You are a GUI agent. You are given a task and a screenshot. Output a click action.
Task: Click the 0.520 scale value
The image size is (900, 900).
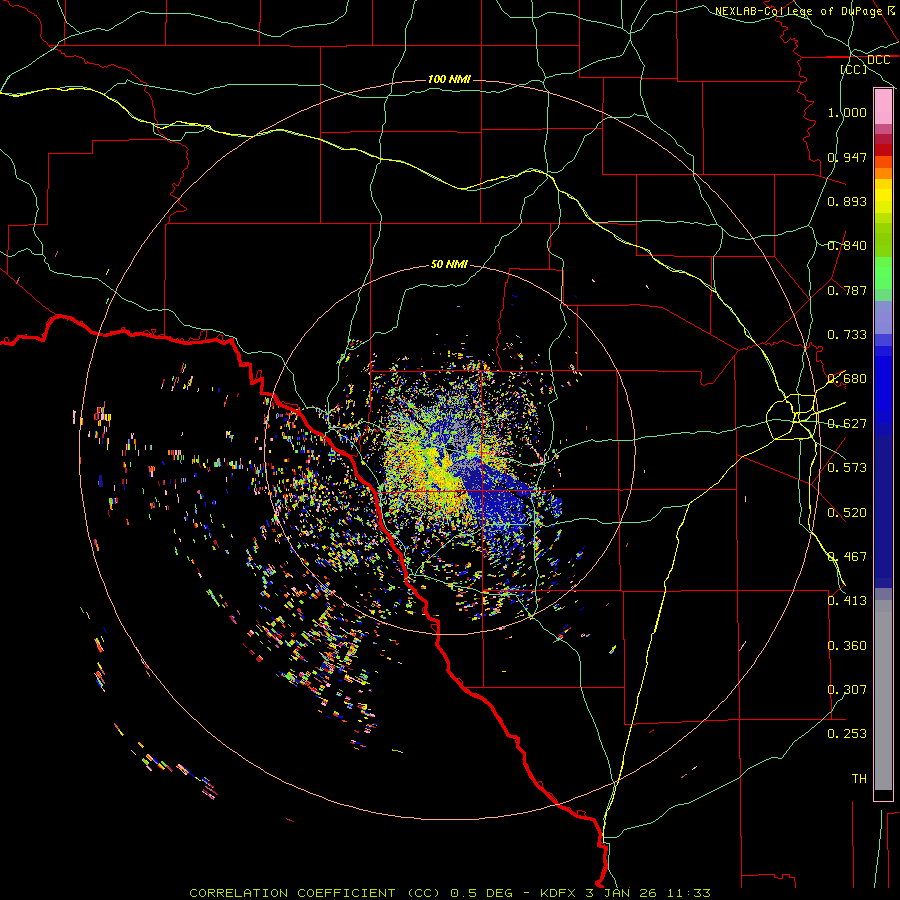pyautogui.click(x=847, y=513)
